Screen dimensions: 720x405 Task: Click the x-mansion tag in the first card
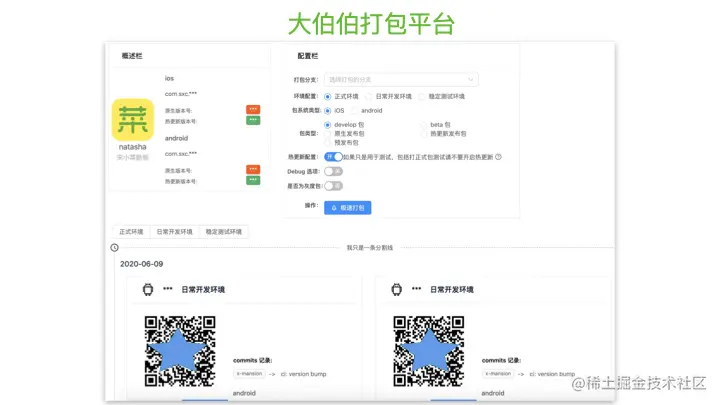pyautogui.click(x=249, y=374)
